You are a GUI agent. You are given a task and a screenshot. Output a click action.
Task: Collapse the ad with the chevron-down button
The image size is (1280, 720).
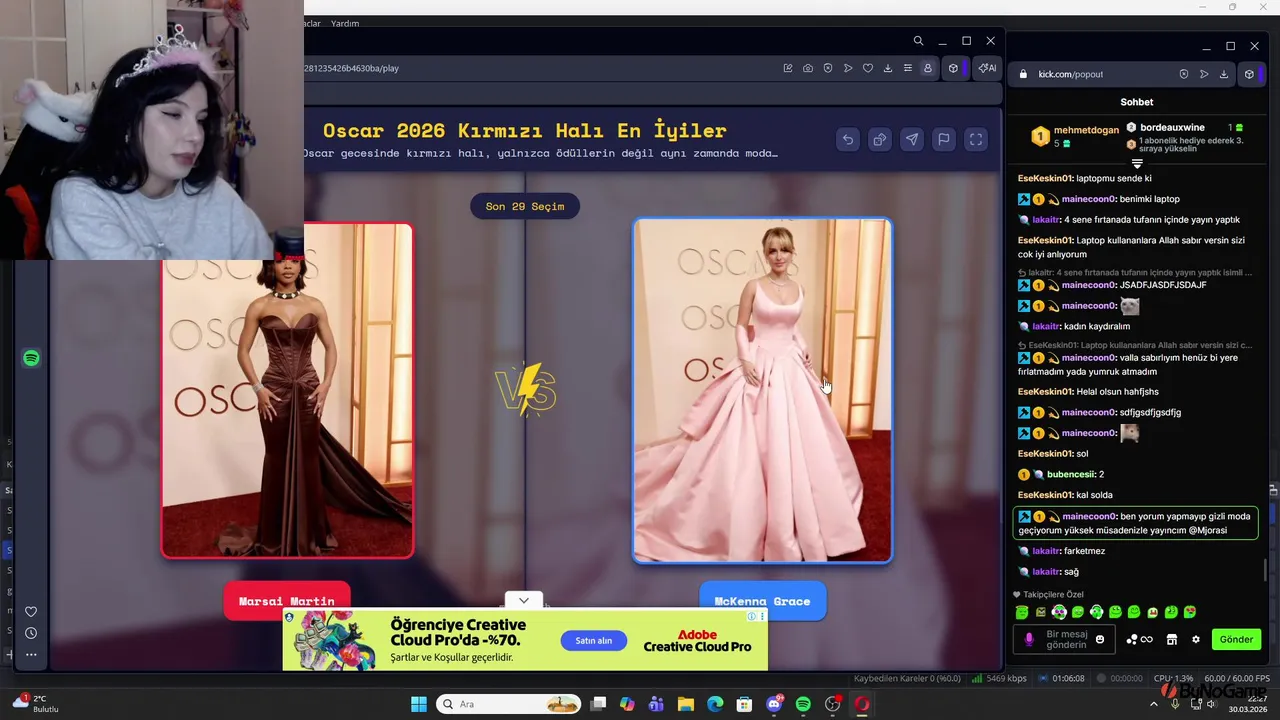523,601
